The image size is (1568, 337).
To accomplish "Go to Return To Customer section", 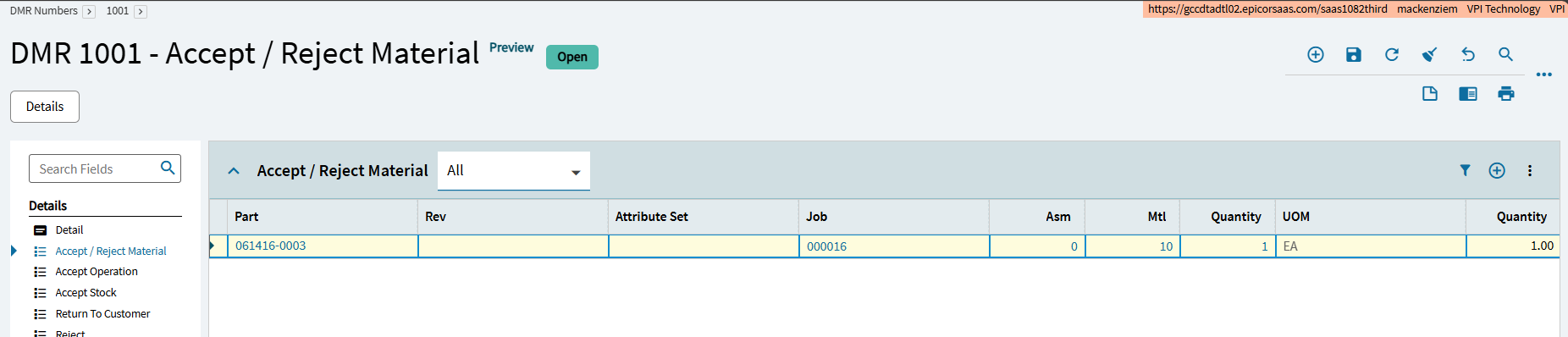I will click(x=102, y=313).
